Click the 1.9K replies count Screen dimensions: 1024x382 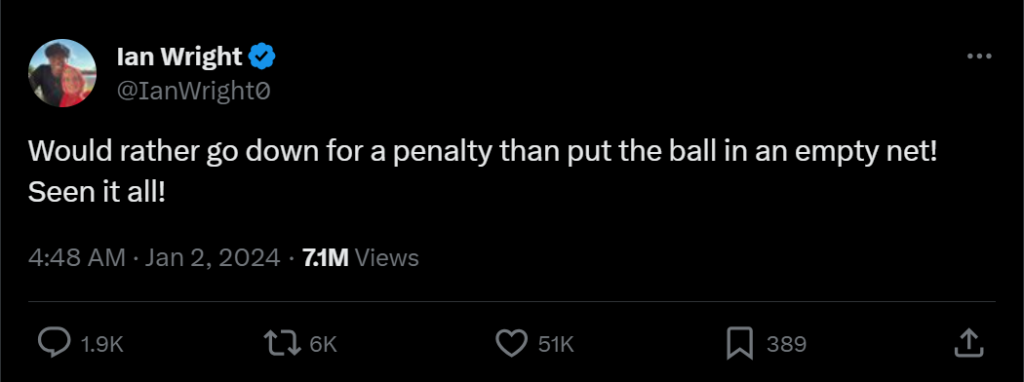tap(99, 344)
